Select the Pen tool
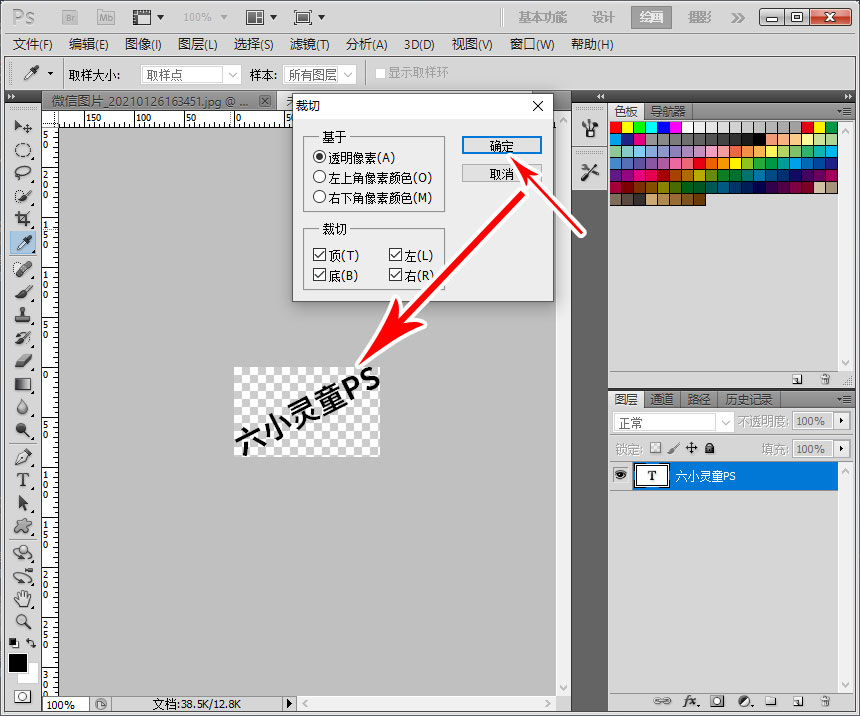This screenshot has height=716, width=860. 22,456
